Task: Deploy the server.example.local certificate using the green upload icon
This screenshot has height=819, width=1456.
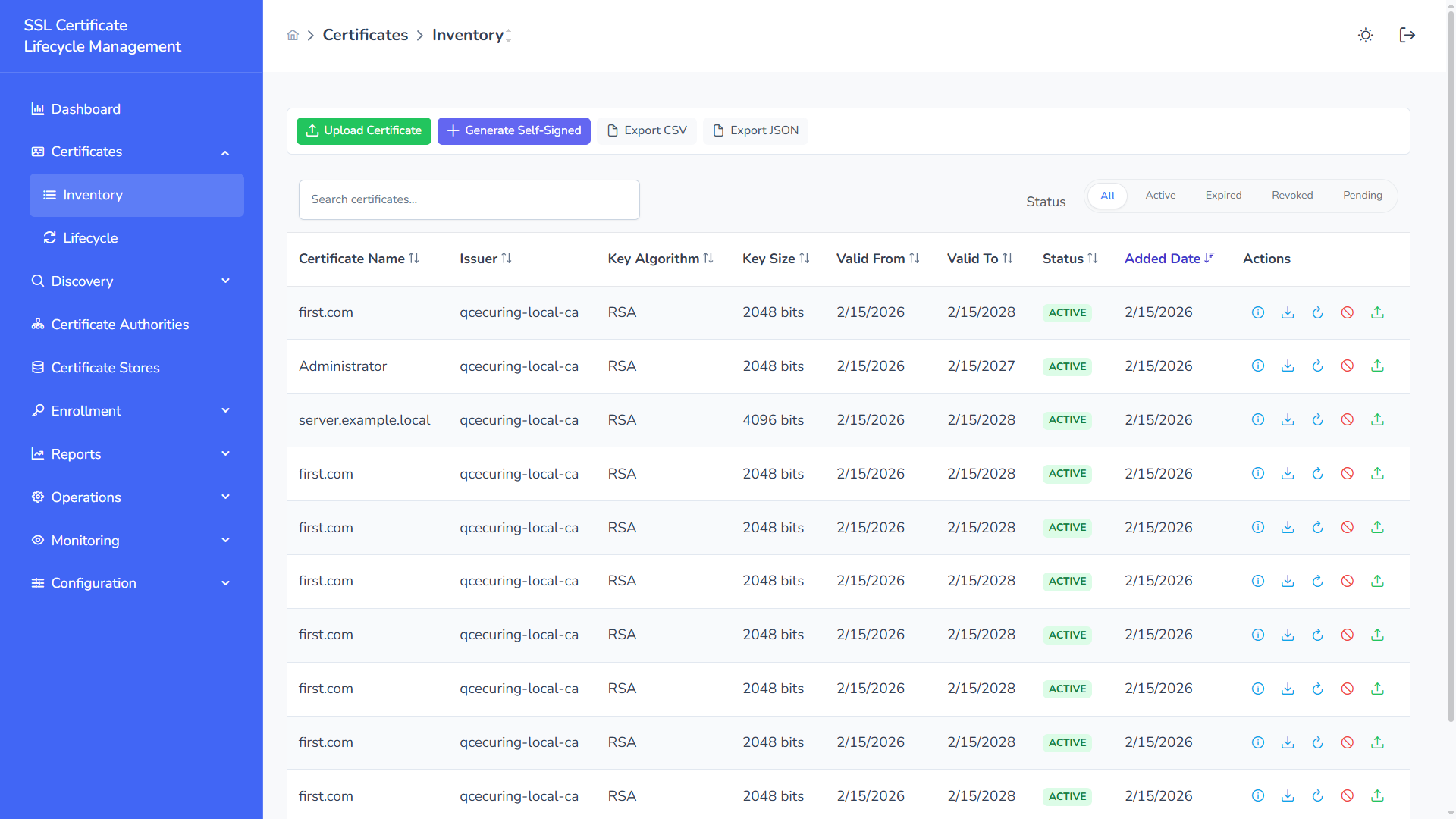Action: click(1377, 419)
